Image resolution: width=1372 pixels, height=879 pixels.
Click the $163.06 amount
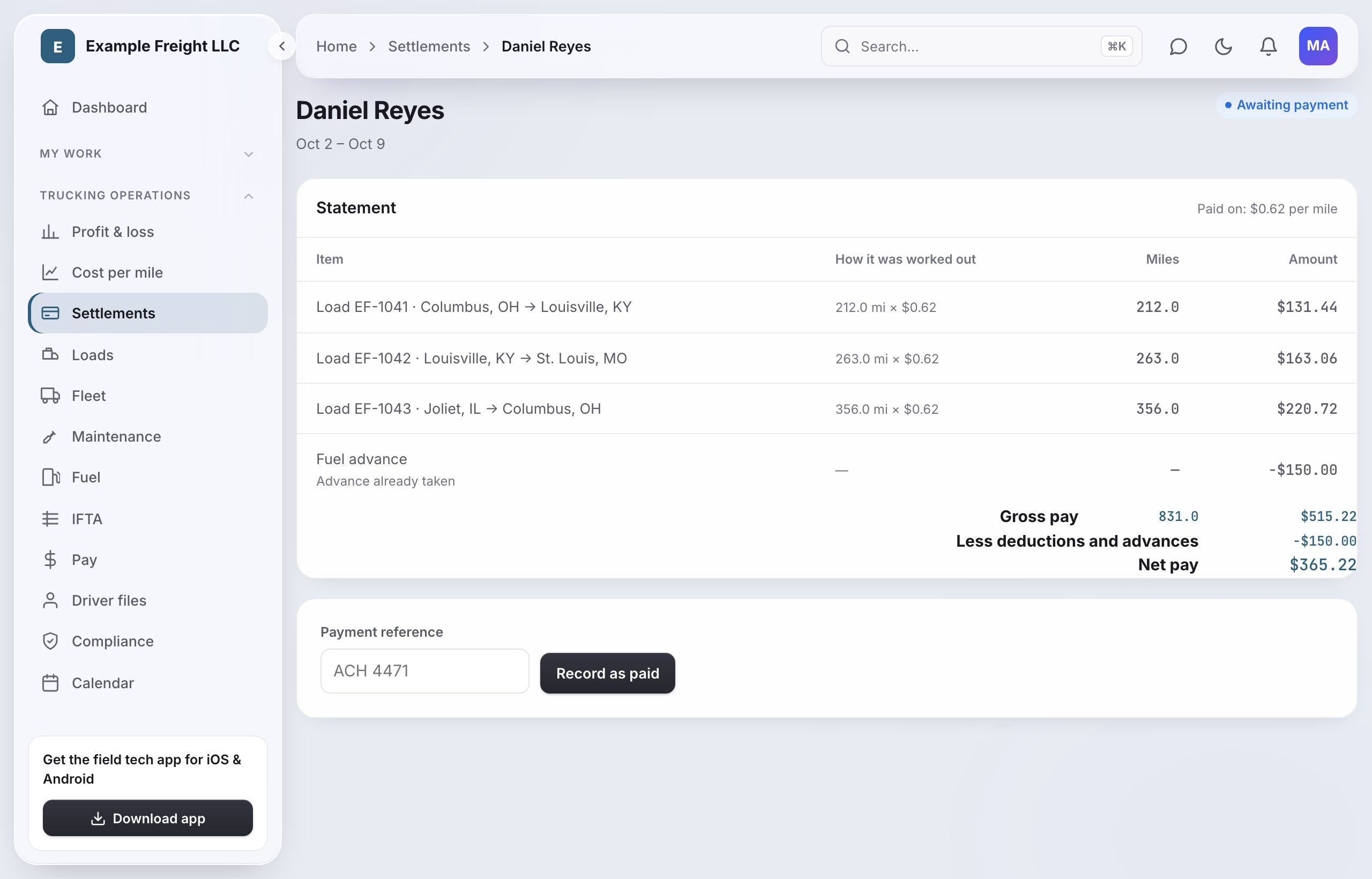1307,359
